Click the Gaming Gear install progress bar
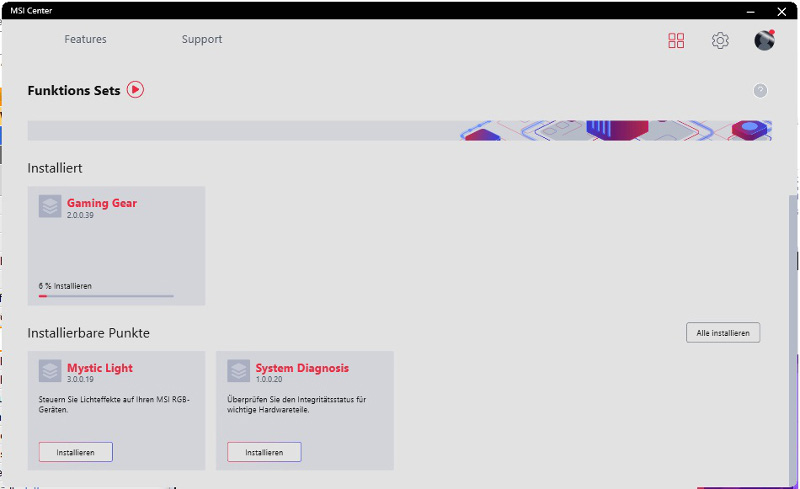Image resolution: width=800 pixels, height=489 pixels. tap(106, 296)
